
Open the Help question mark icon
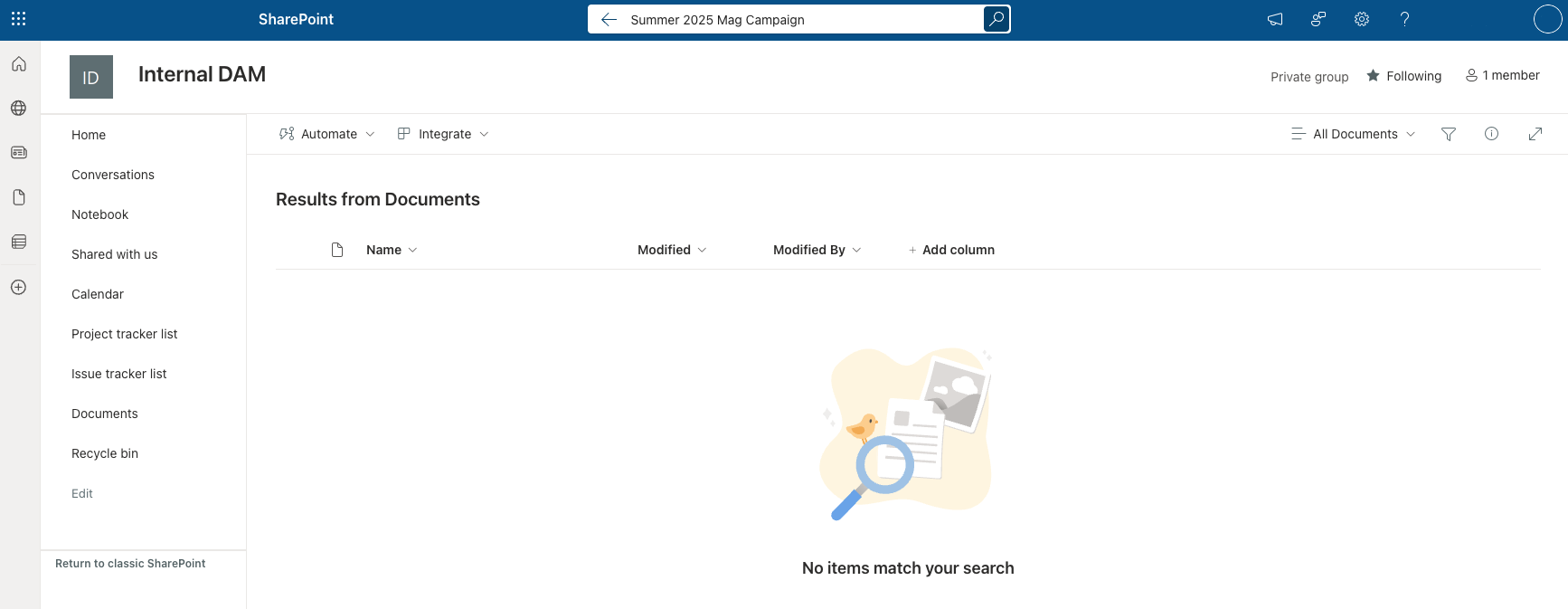(x=1404, y=19)
